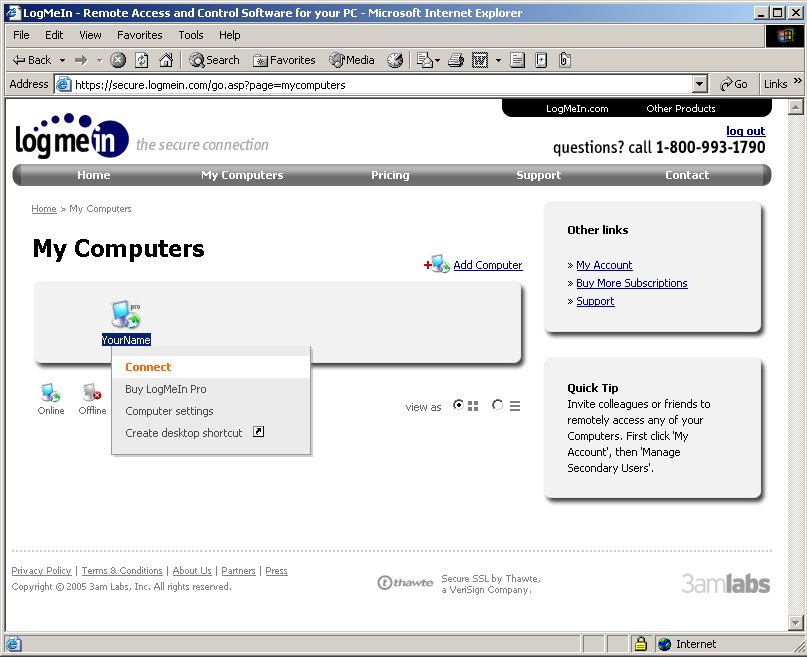
Task: Open the Edit dropdown arrow beside Word icon
Action: pos(498,60)
